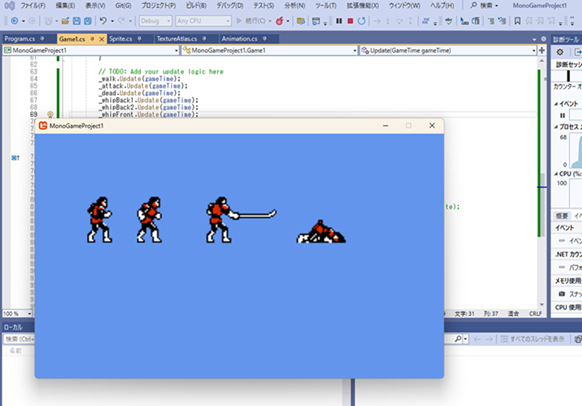Click the scroll up arrow of editor
Image resolution: width=582 pixels, height=406 pixels.
pyautogui.click(x=542, y=61)
